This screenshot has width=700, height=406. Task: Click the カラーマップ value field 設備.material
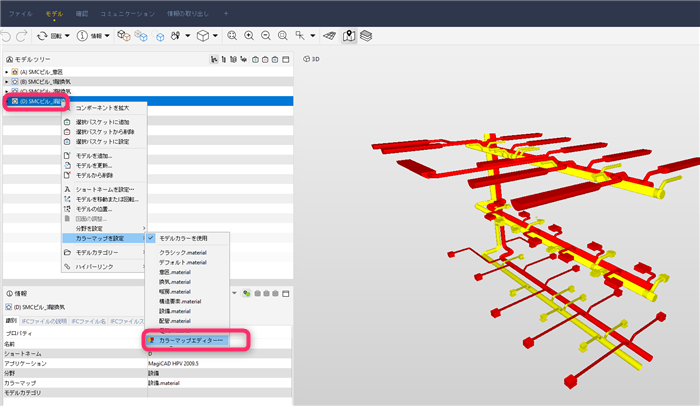pos(219,383)
